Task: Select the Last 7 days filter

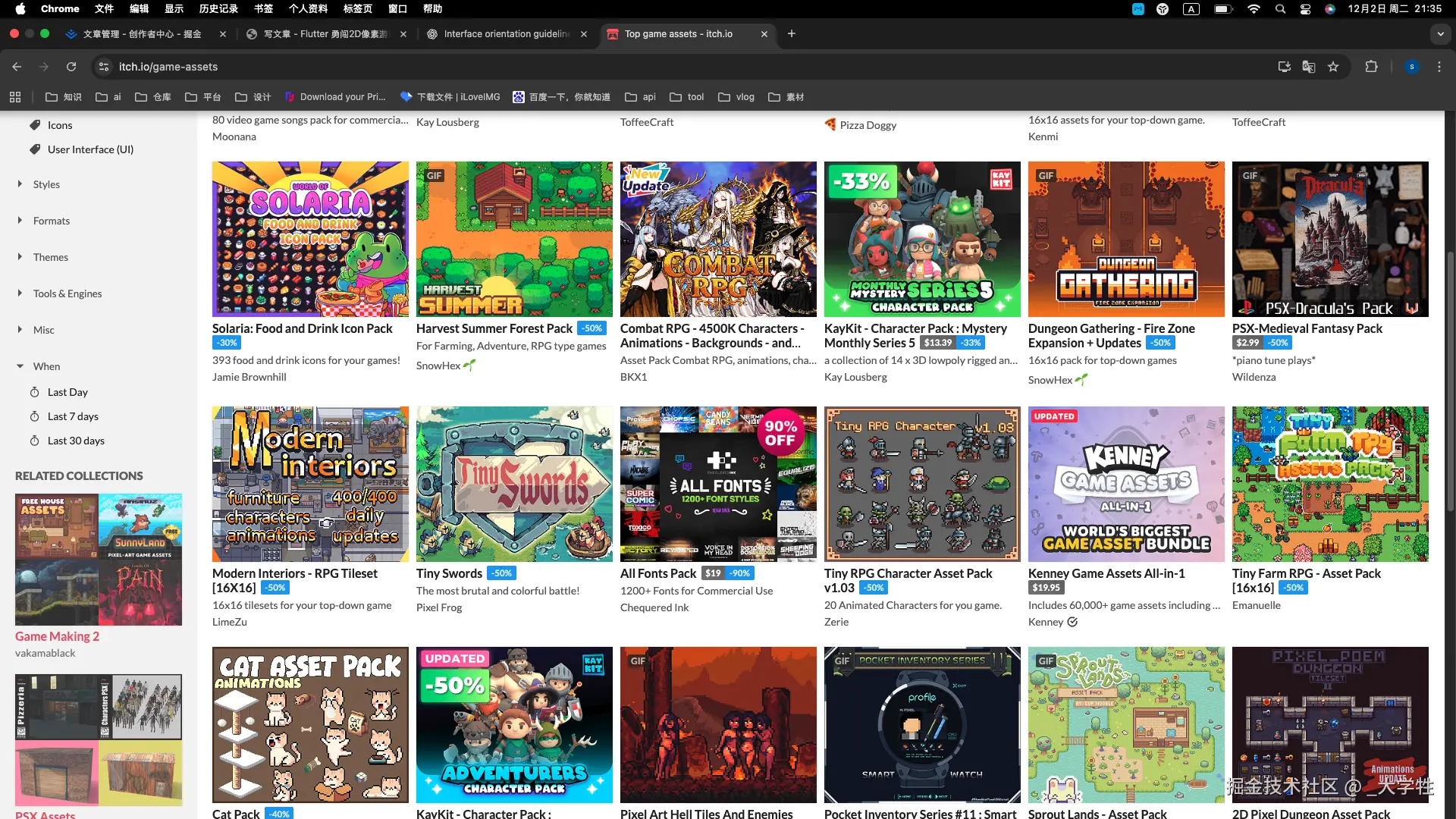Action: coord(73,416)
